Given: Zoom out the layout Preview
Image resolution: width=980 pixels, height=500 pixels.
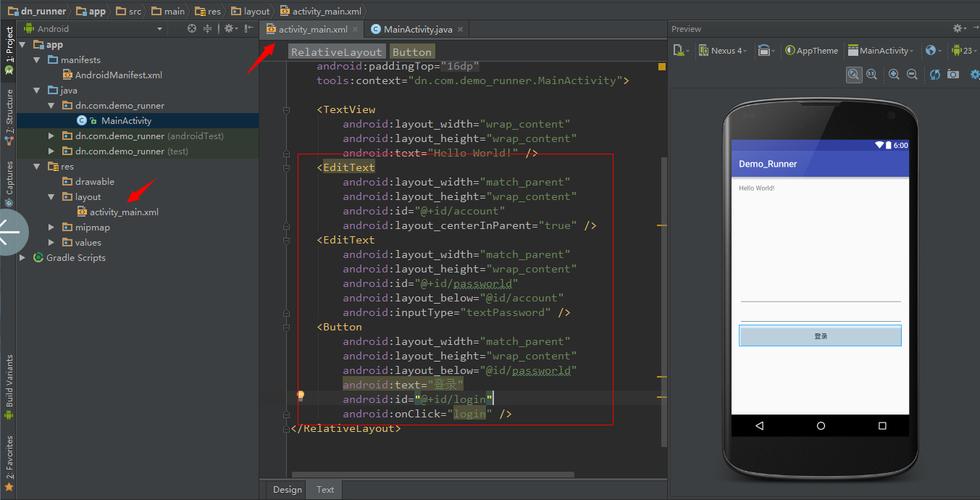Looking at the screenshot, I should coord(912,74).
